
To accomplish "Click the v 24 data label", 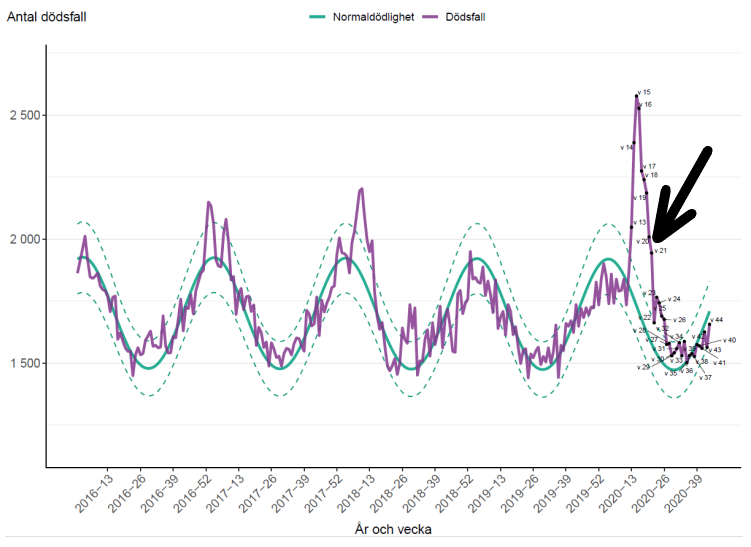I will coord(674,299).
